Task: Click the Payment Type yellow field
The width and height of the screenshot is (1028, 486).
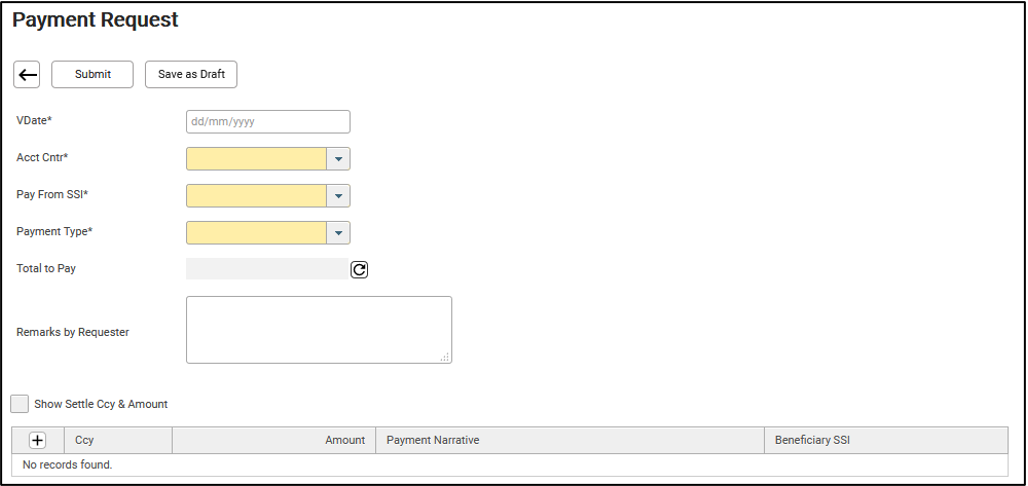Action: 256,232
